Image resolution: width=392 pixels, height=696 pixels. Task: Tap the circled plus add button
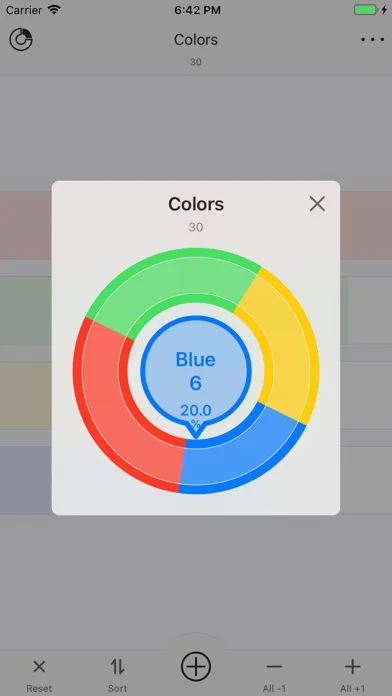click(196, 667)
